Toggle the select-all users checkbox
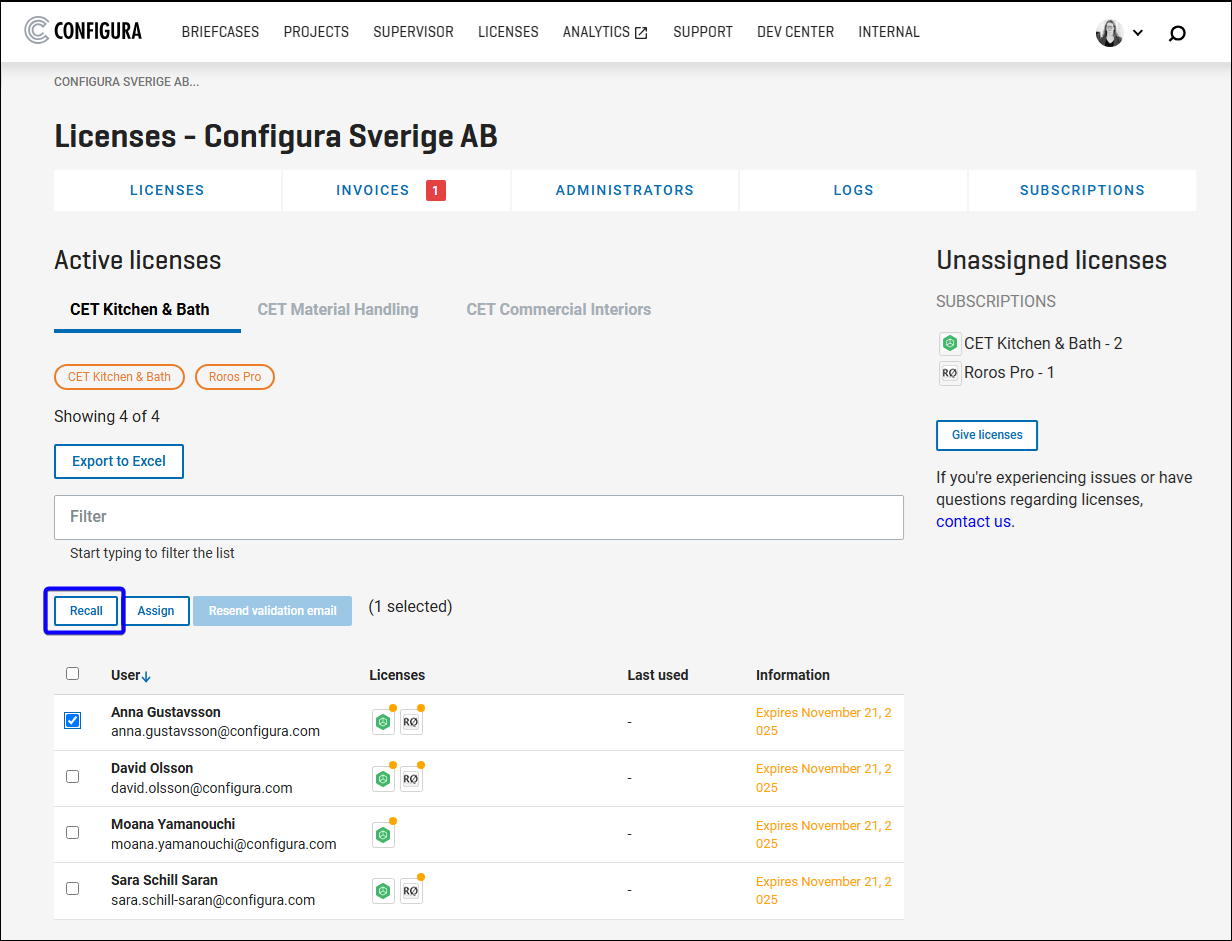The height and width of the screenshot is (941, 1232). tap(72, 674)
